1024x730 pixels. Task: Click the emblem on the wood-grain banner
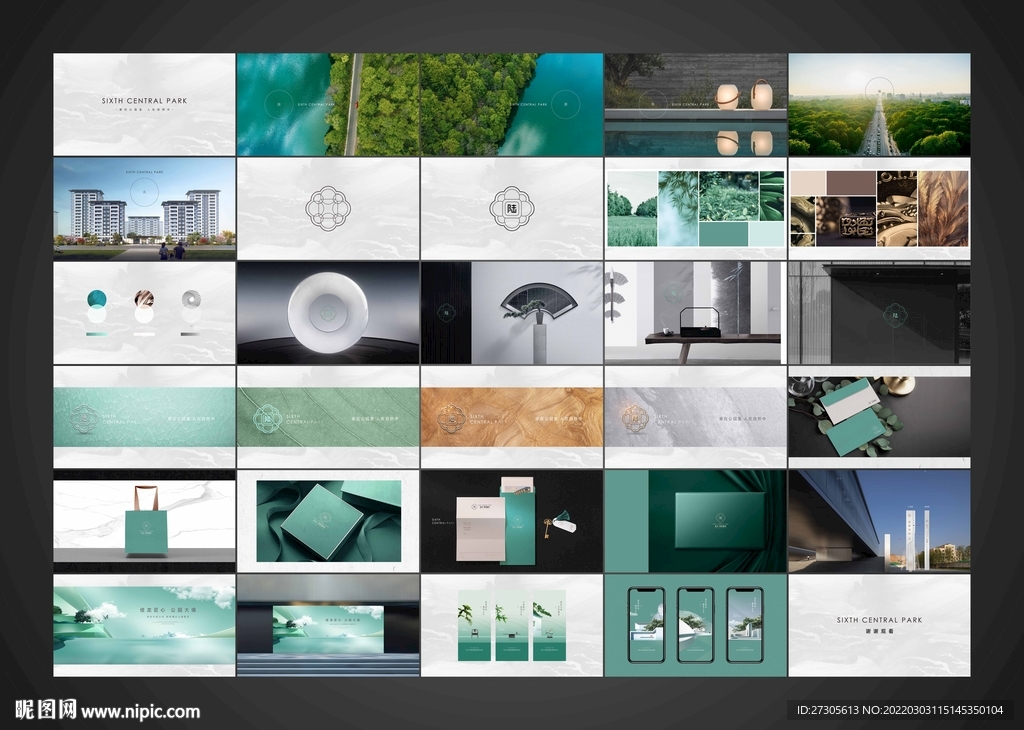click(450, 417)
